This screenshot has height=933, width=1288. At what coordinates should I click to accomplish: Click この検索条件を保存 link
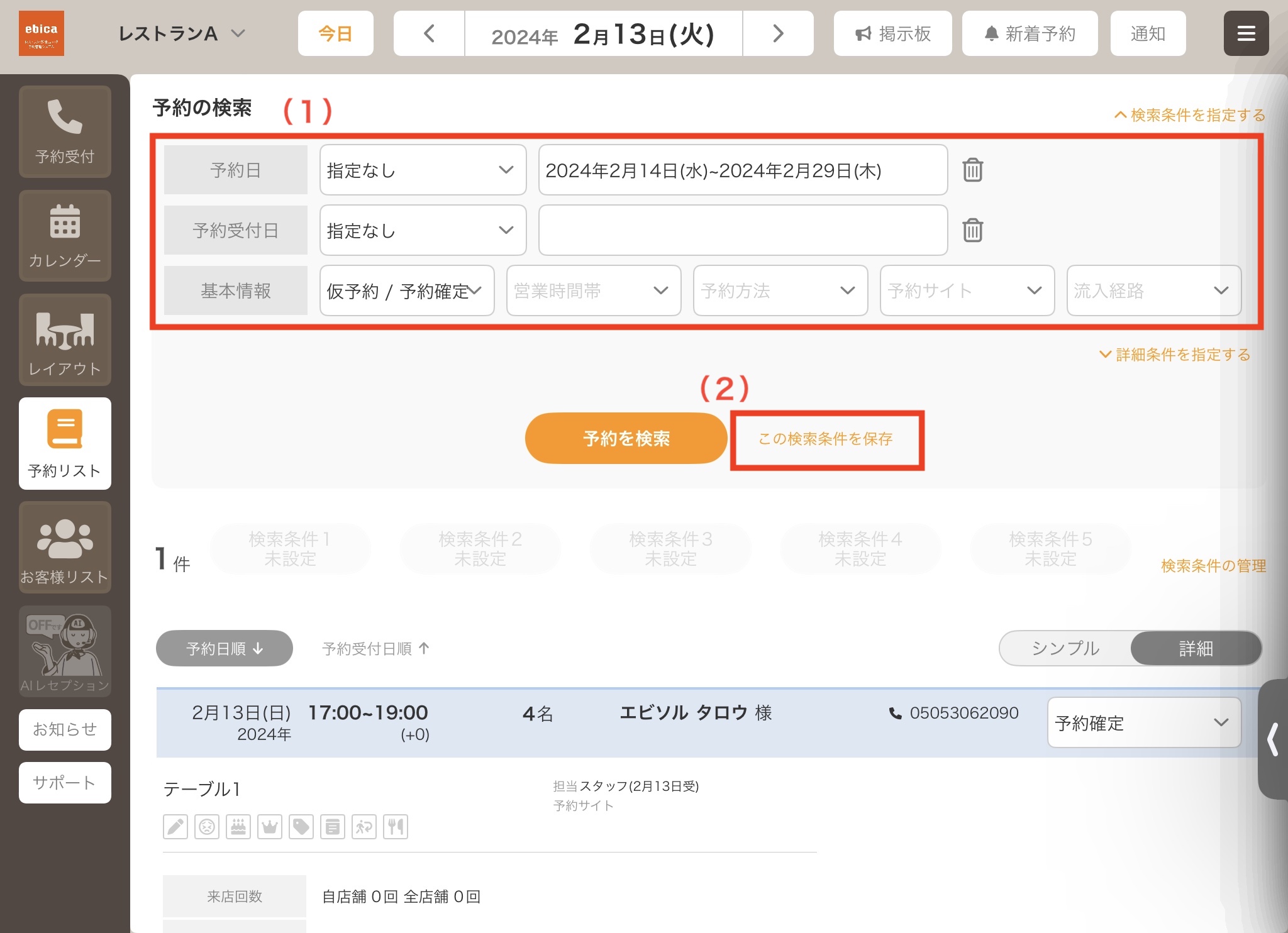(826, 439)
